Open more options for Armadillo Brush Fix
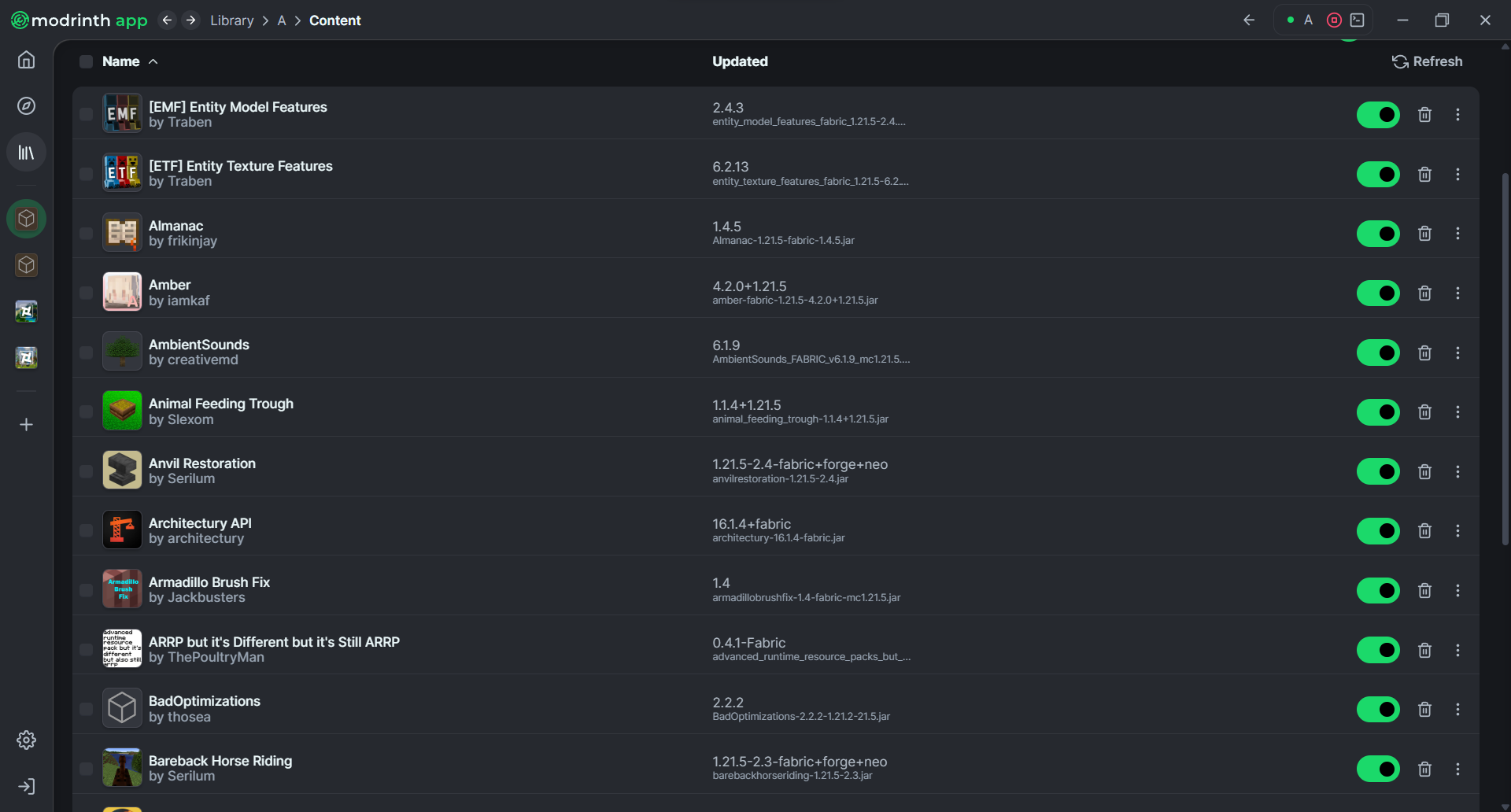The height and width of the screenshot is (812, 1511). pyautogui.click(x=1457, y=590)
